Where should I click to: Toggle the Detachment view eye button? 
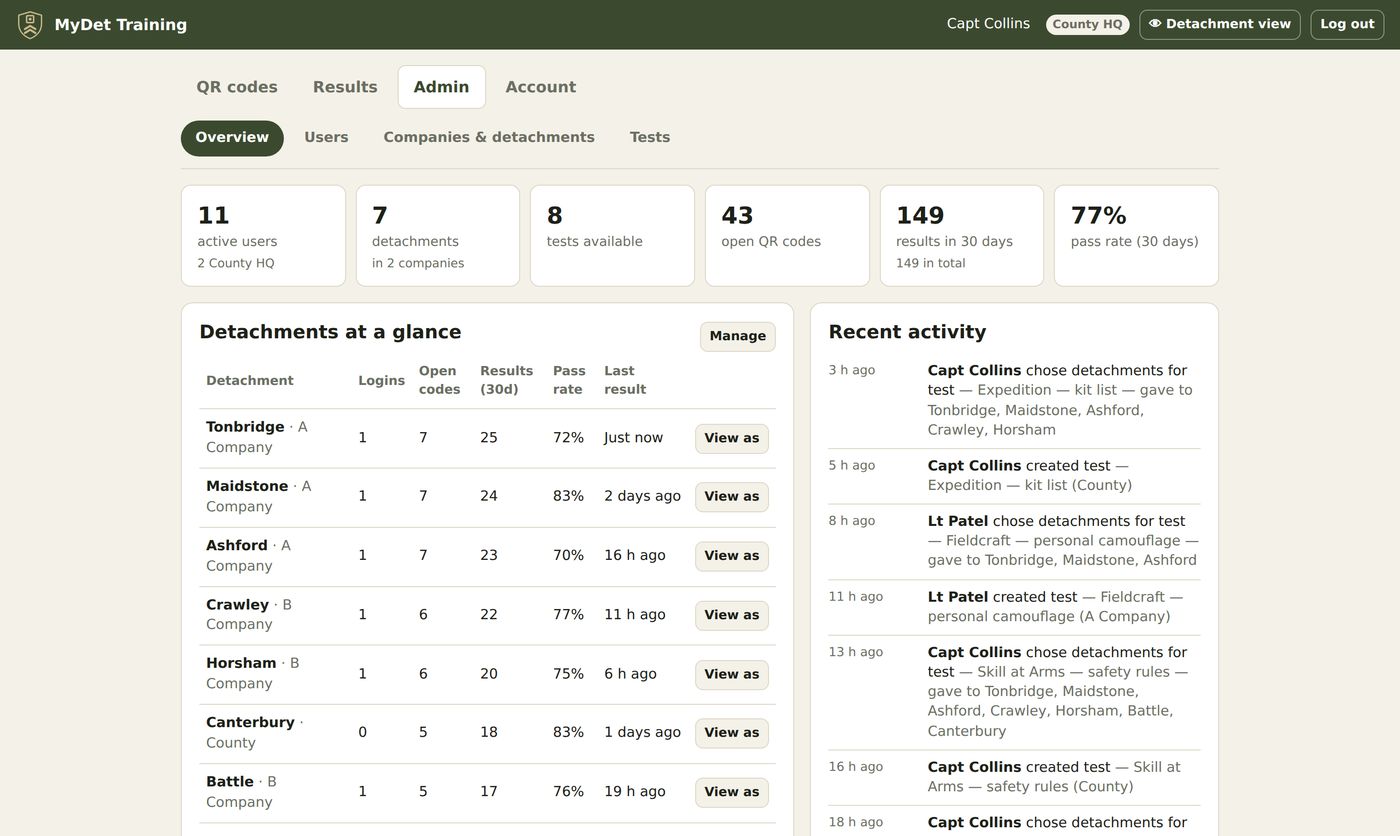pyautogui.click(x=1220, y=24)
